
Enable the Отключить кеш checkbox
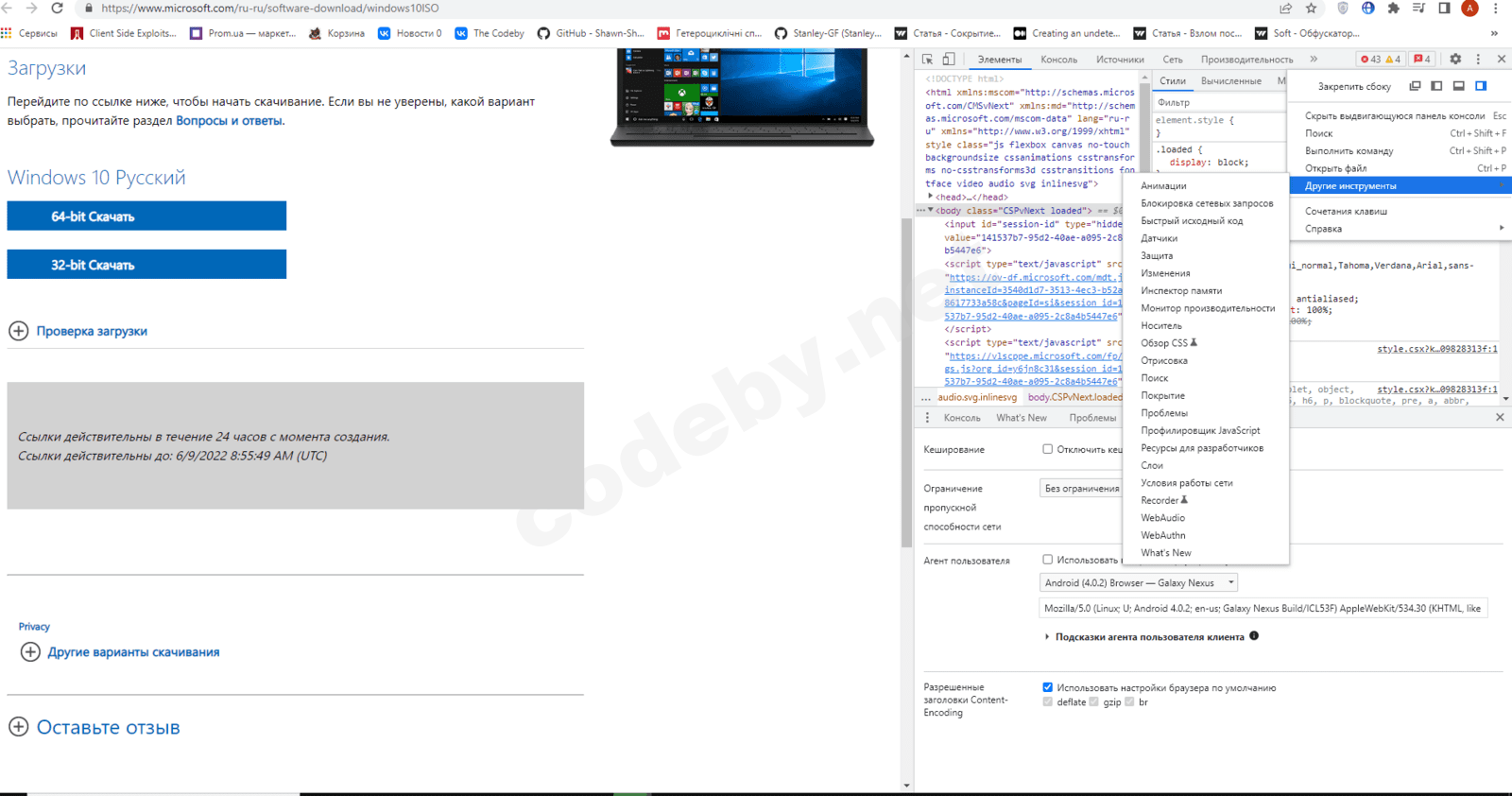pos(1047,449)
